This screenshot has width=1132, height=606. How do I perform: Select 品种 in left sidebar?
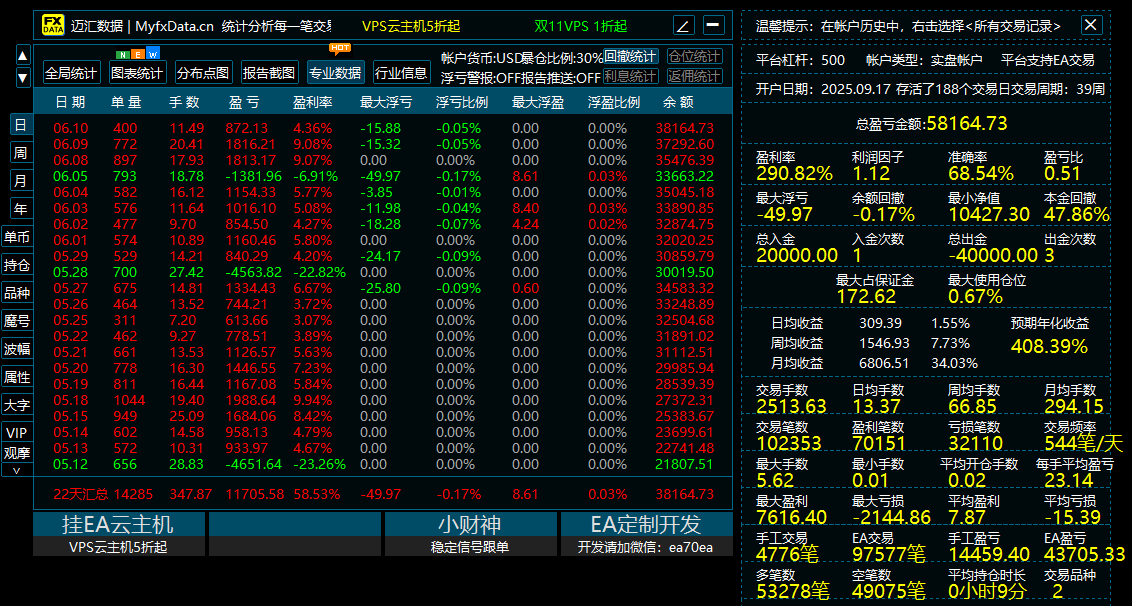[17, 293]
